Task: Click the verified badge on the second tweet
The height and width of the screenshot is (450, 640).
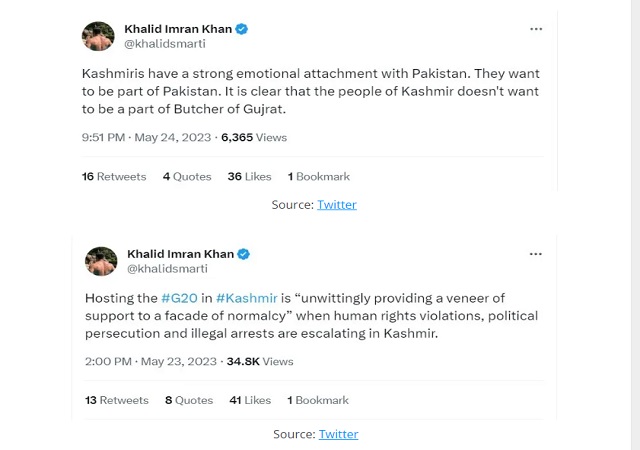Action: tap(243, 254)
